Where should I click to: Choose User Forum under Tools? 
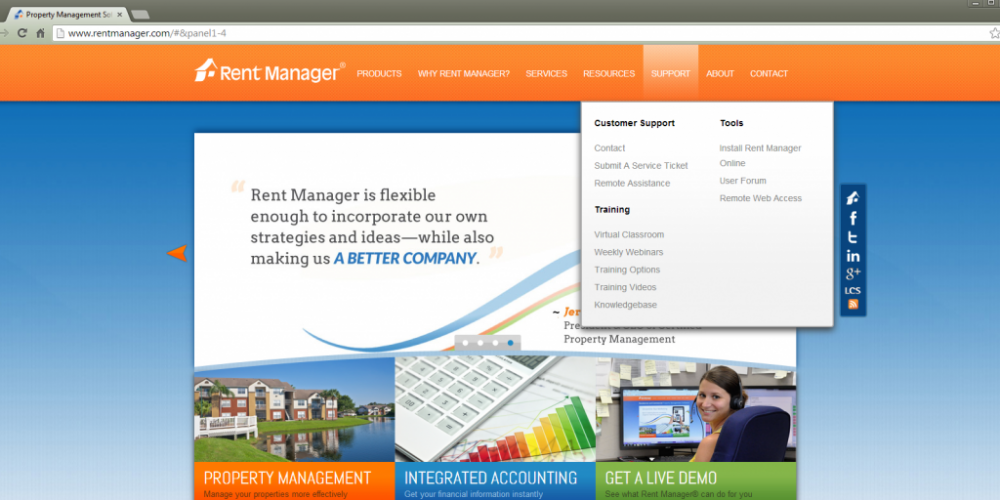743,180
